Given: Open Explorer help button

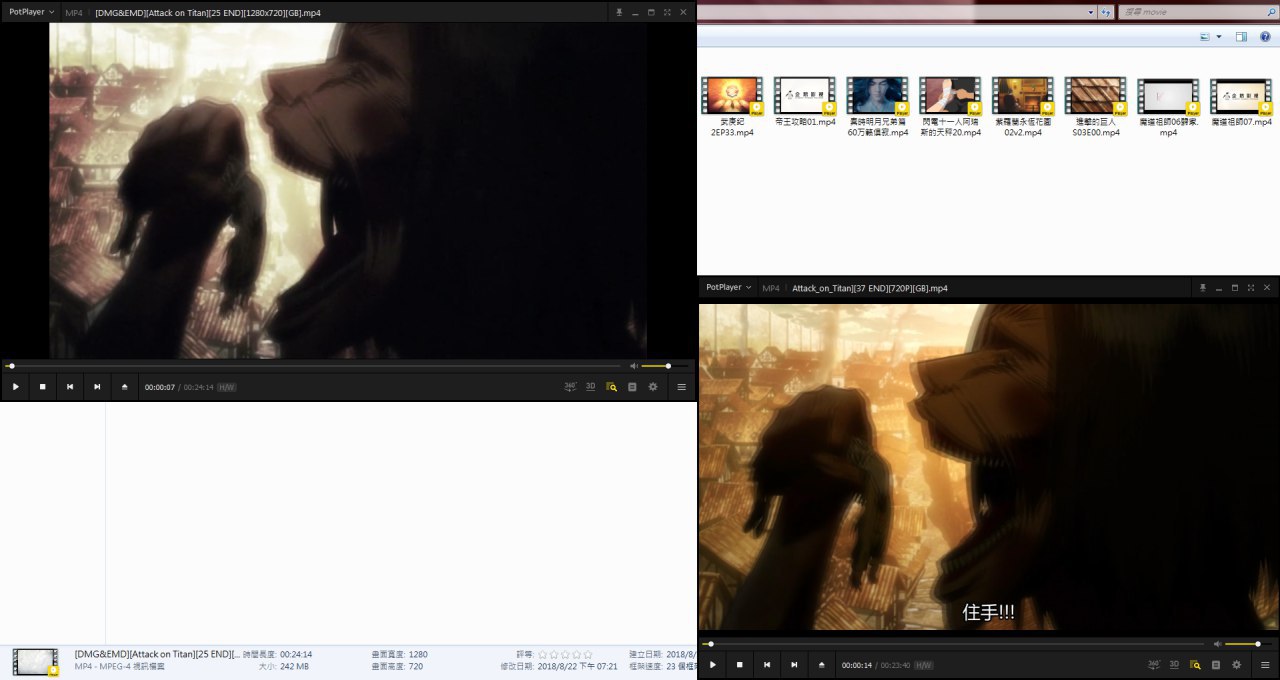Looking at the screenshot, I should pyautogui.click(x=1266, y=37).
